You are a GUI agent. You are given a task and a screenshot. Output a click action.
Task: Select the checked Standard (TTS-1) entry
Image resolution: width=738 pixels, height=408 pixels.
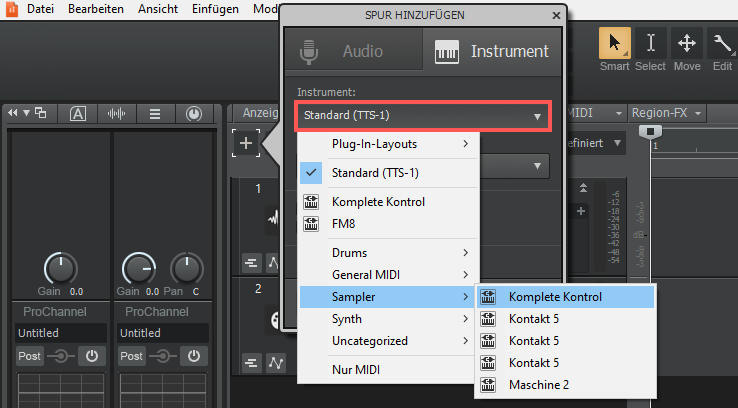pos(388,173)
